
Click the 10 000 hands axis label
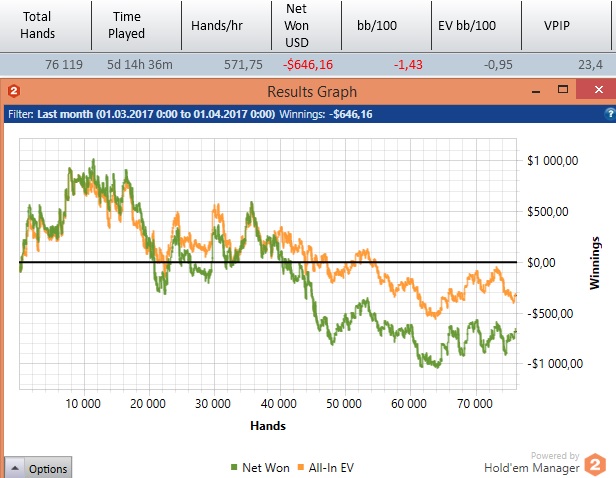(83, 403)
